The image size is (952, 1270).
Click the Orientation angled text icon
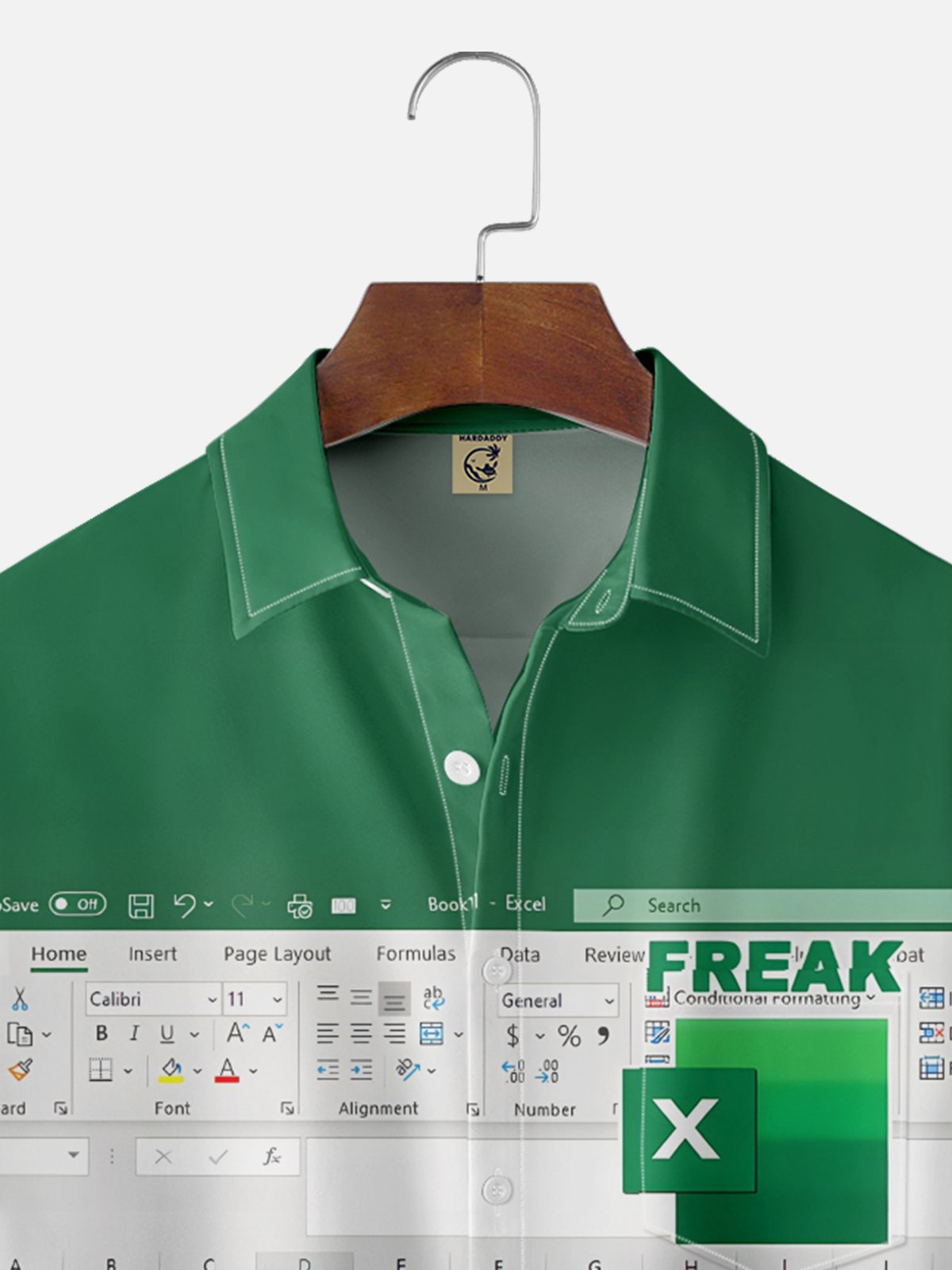click(x=408, y=1070)
